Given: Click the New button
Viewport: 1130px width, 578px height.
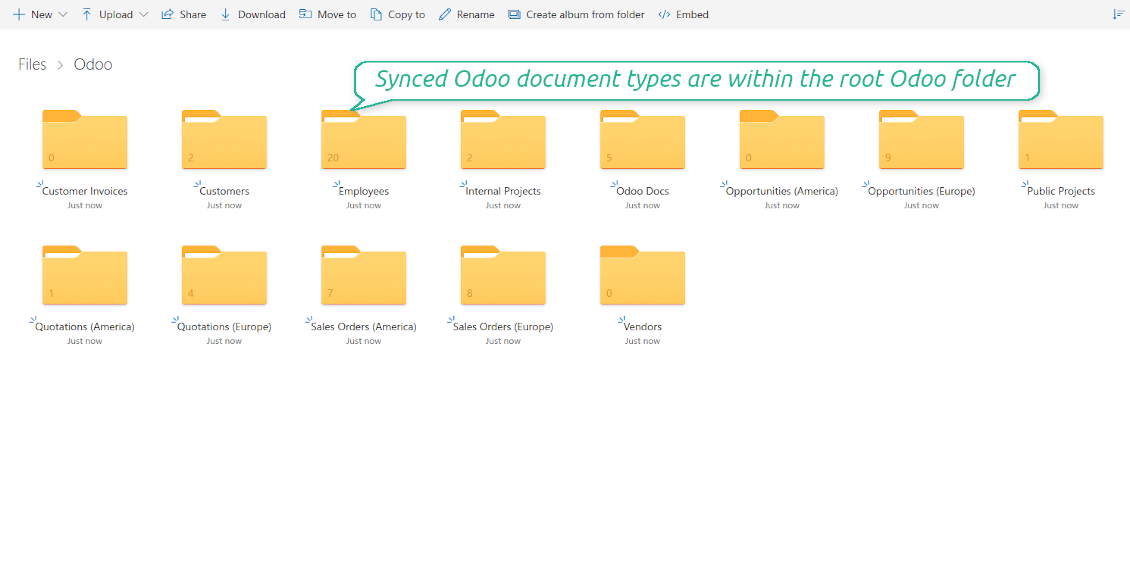Looking at the screenshot, I should pyautogui.click(x=32, y=14).
